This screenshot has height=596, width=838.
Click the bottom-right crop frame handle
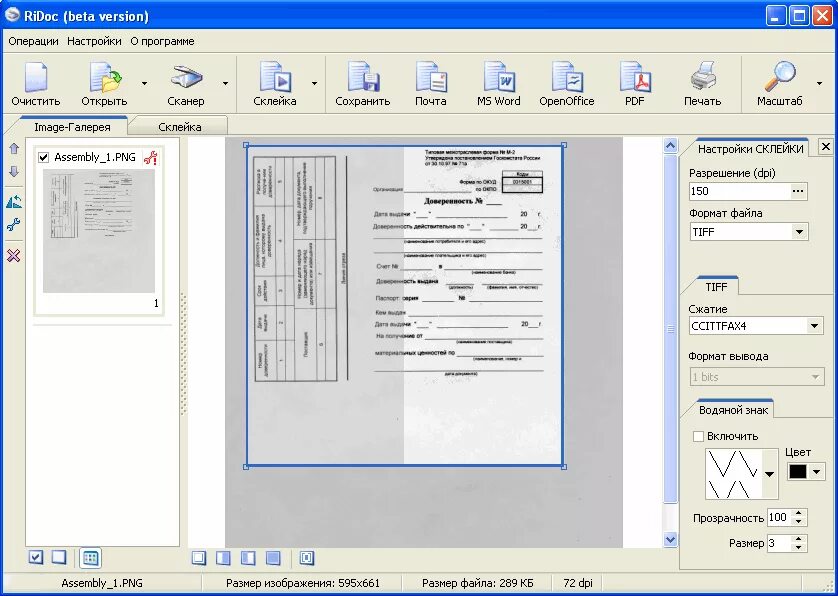point(564,467)
